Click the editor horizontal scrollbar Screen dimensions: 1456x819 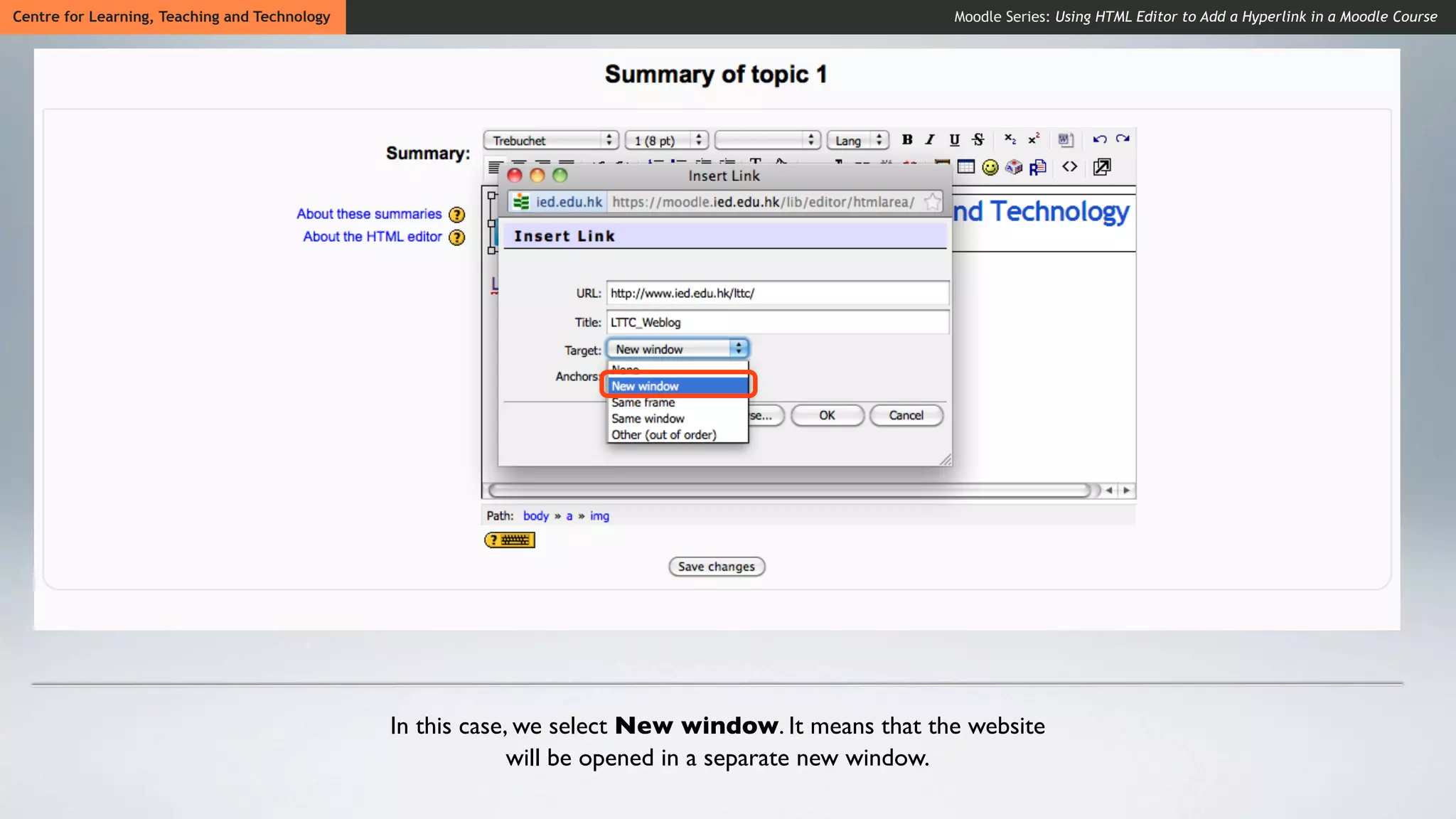coord(790,491)
